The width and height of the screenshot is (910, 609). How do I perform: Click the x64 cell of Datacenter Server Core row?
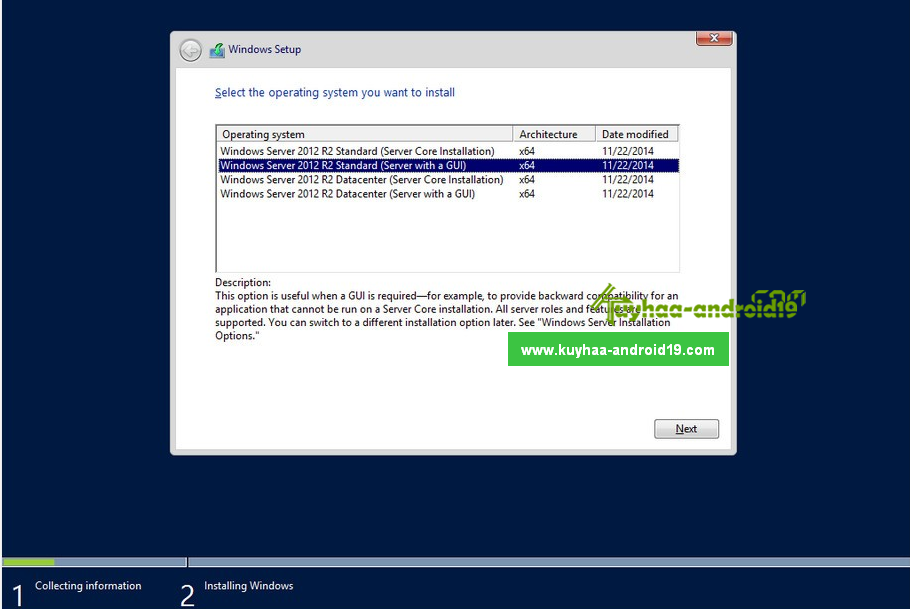click(x=527, y=180)
